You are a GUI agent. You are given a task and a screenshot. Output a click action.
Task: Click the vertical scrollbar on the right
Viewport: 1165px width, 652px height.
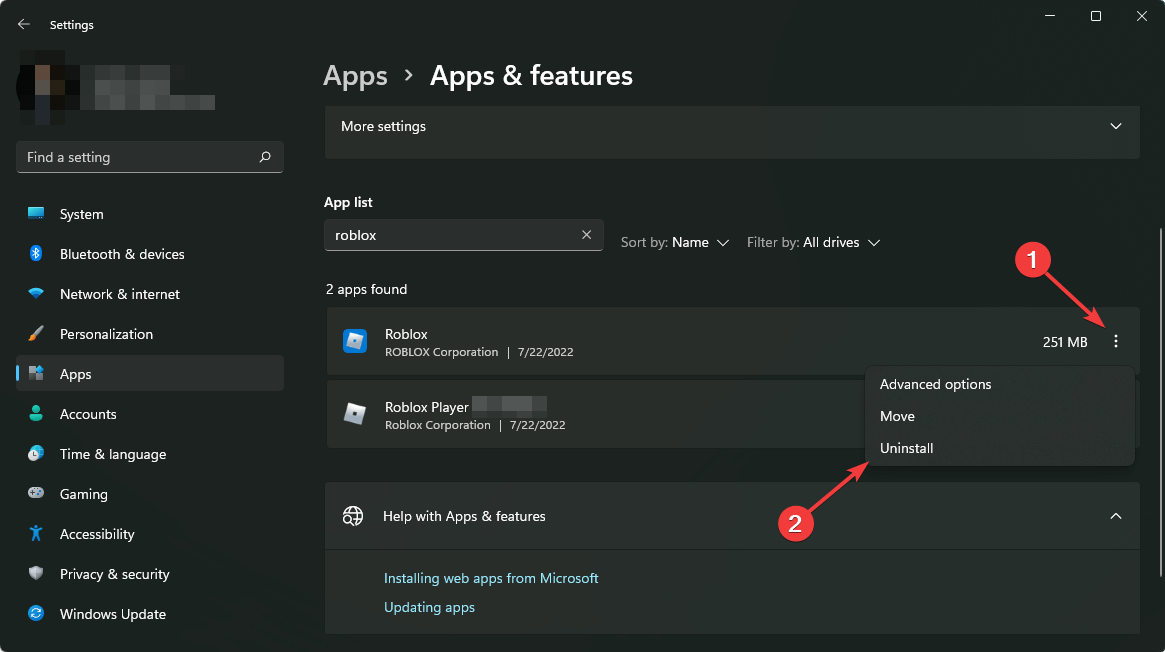tap(1160, 401)
